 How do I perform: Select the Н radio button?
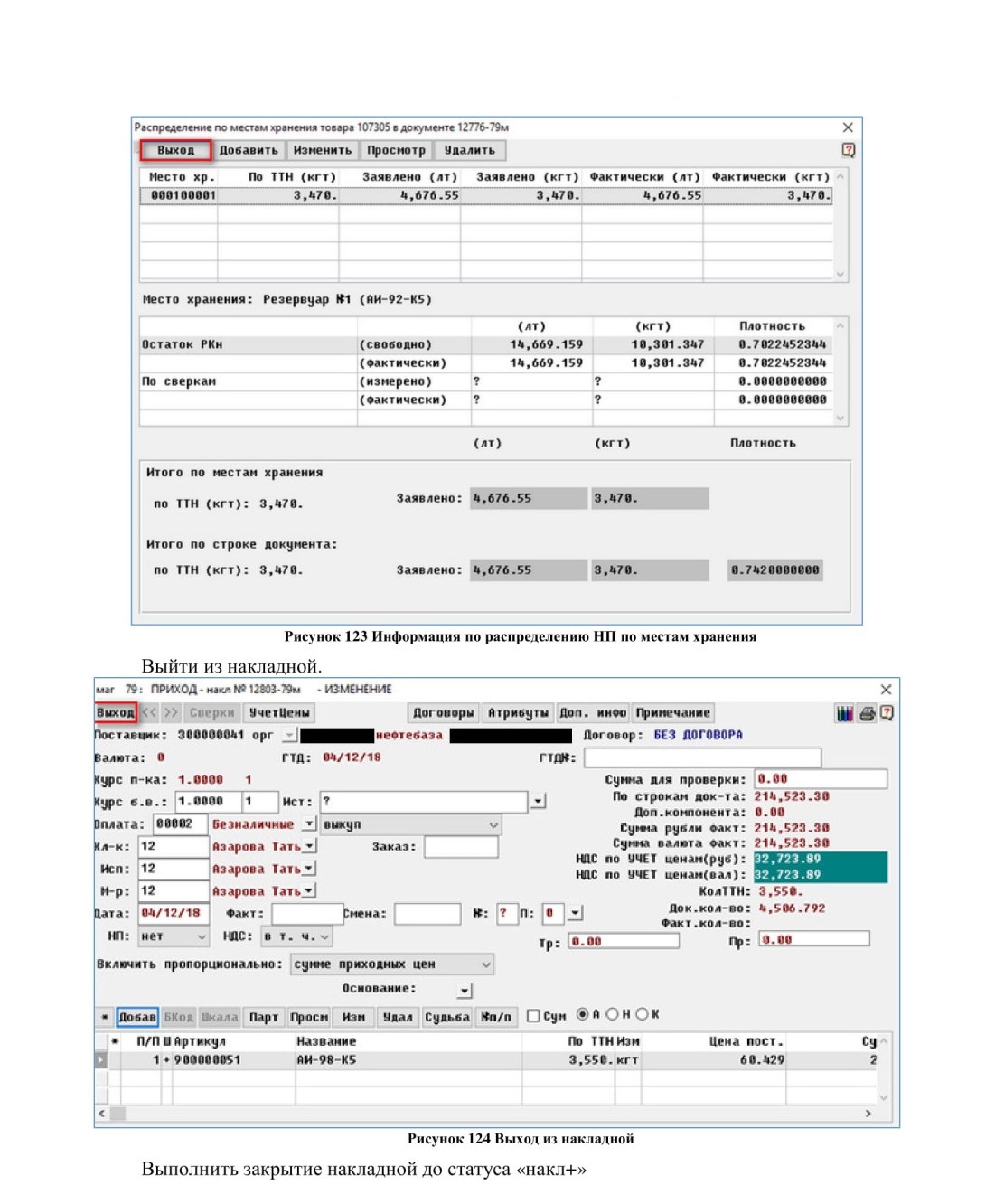(612, 1014)
